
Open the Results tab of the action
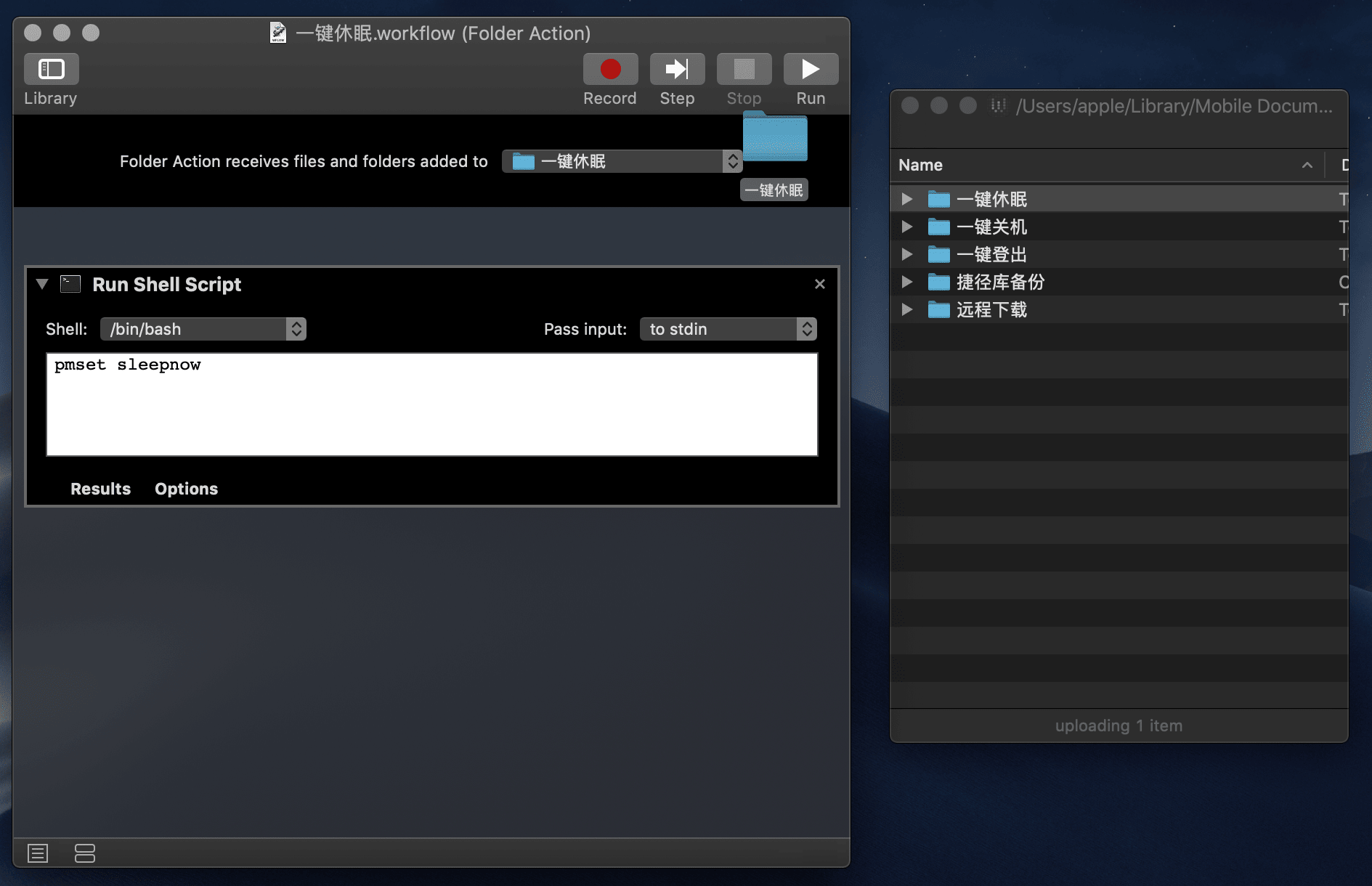click(x=100, y=489)
